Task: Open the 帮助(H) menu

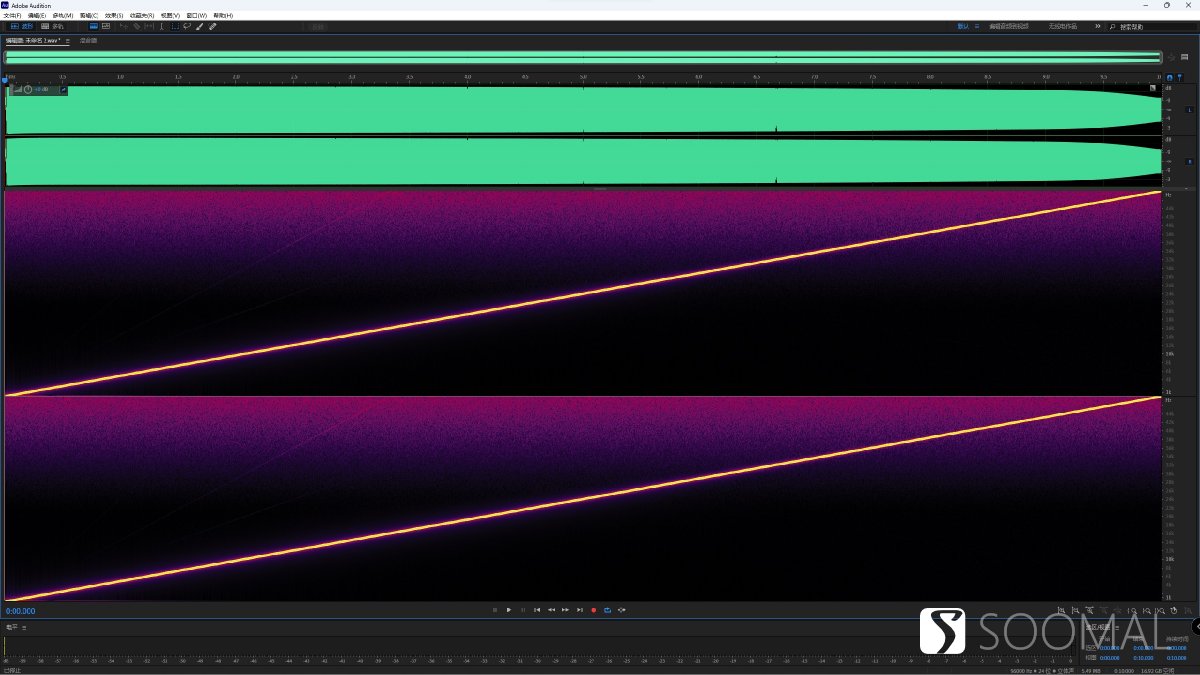Action: [x=223, y=15]
